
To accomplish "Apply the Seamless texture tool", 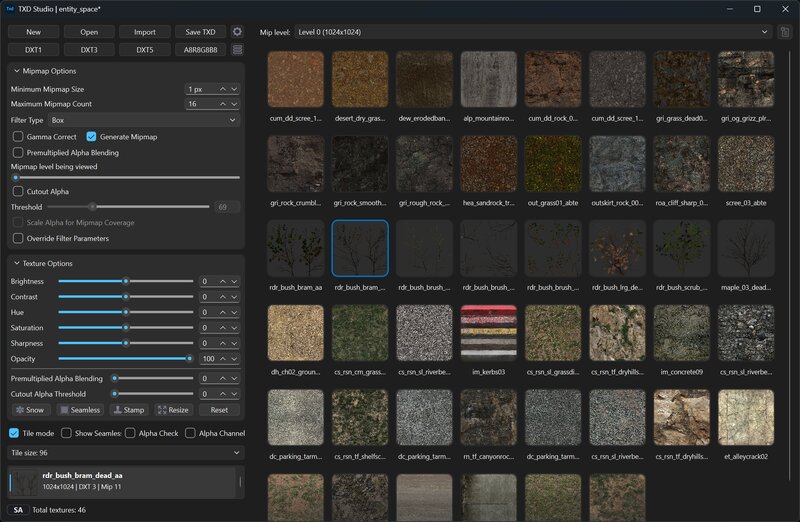I will pos(80,410).
